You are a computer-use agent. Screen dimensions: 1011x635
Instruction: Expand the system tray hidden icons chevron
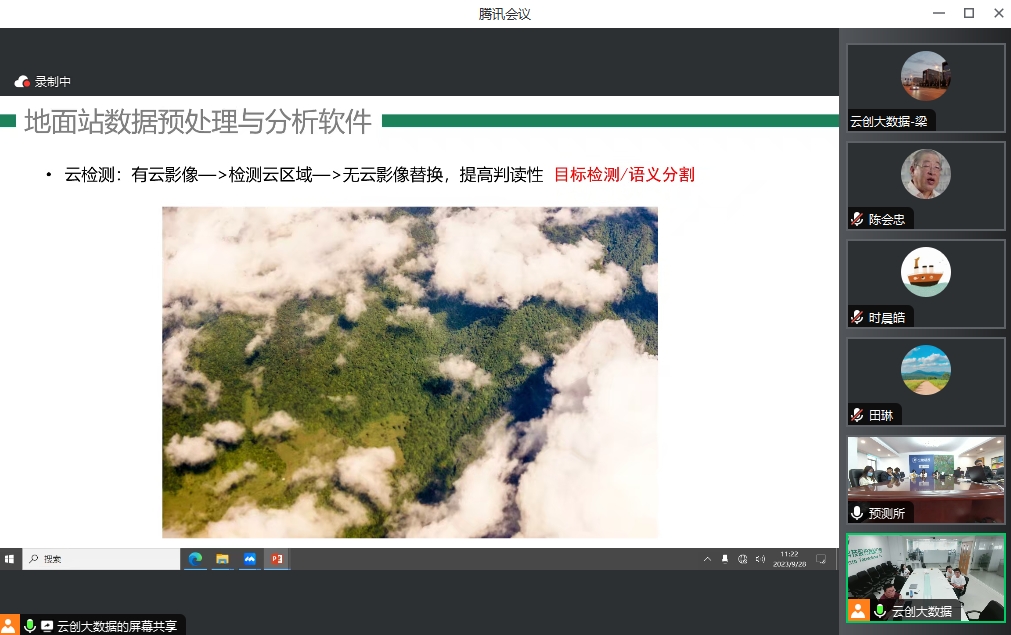pos(707,559)
